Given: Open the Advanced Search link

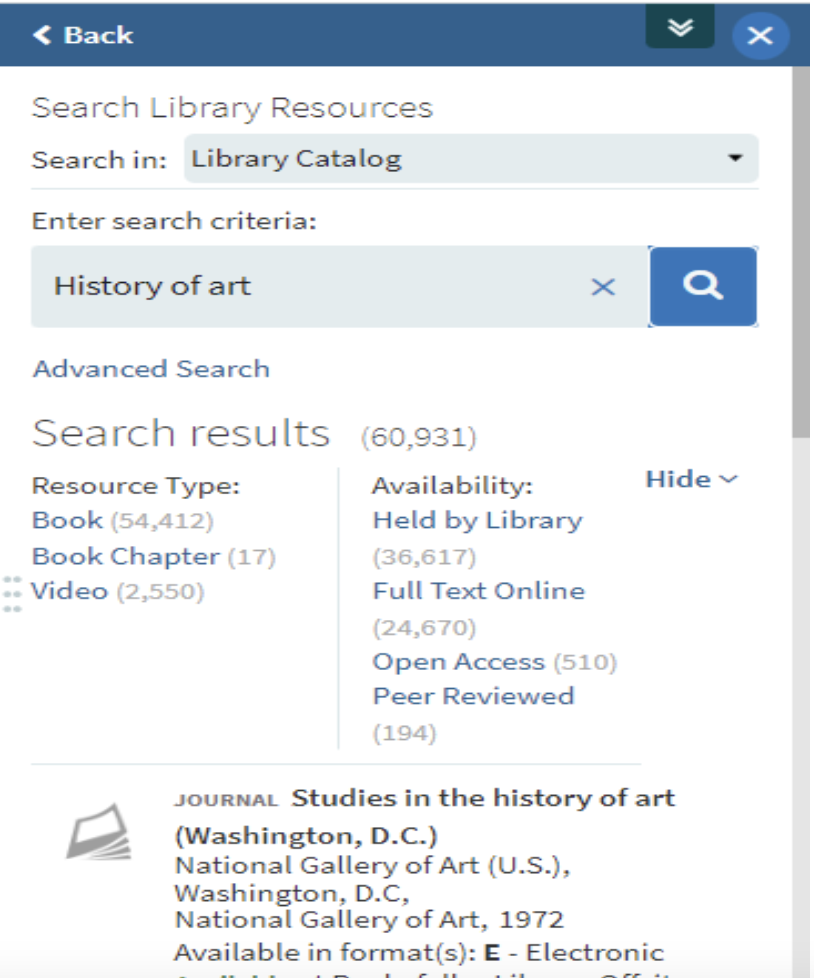Looking at the screenshot, I should click(x=151, y=368).
